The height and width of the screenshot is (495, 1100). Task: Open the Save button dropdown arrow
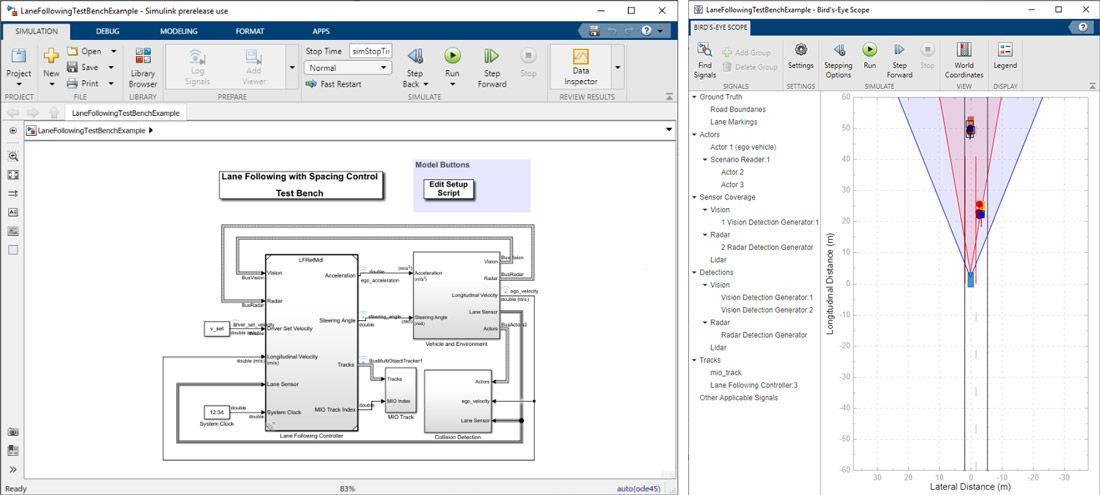point(111,67)
